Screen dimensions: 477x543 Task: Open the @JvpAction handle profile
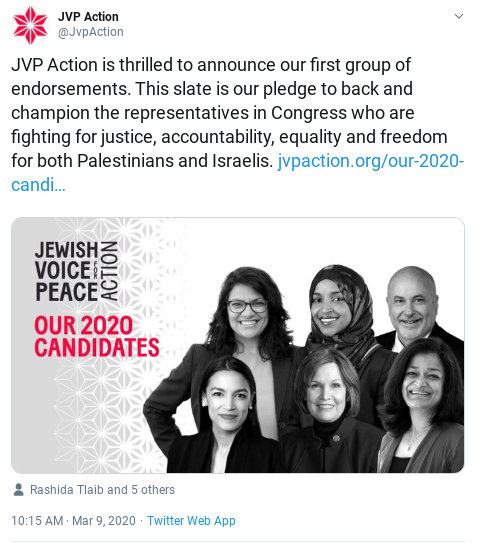tap(91, 32)
